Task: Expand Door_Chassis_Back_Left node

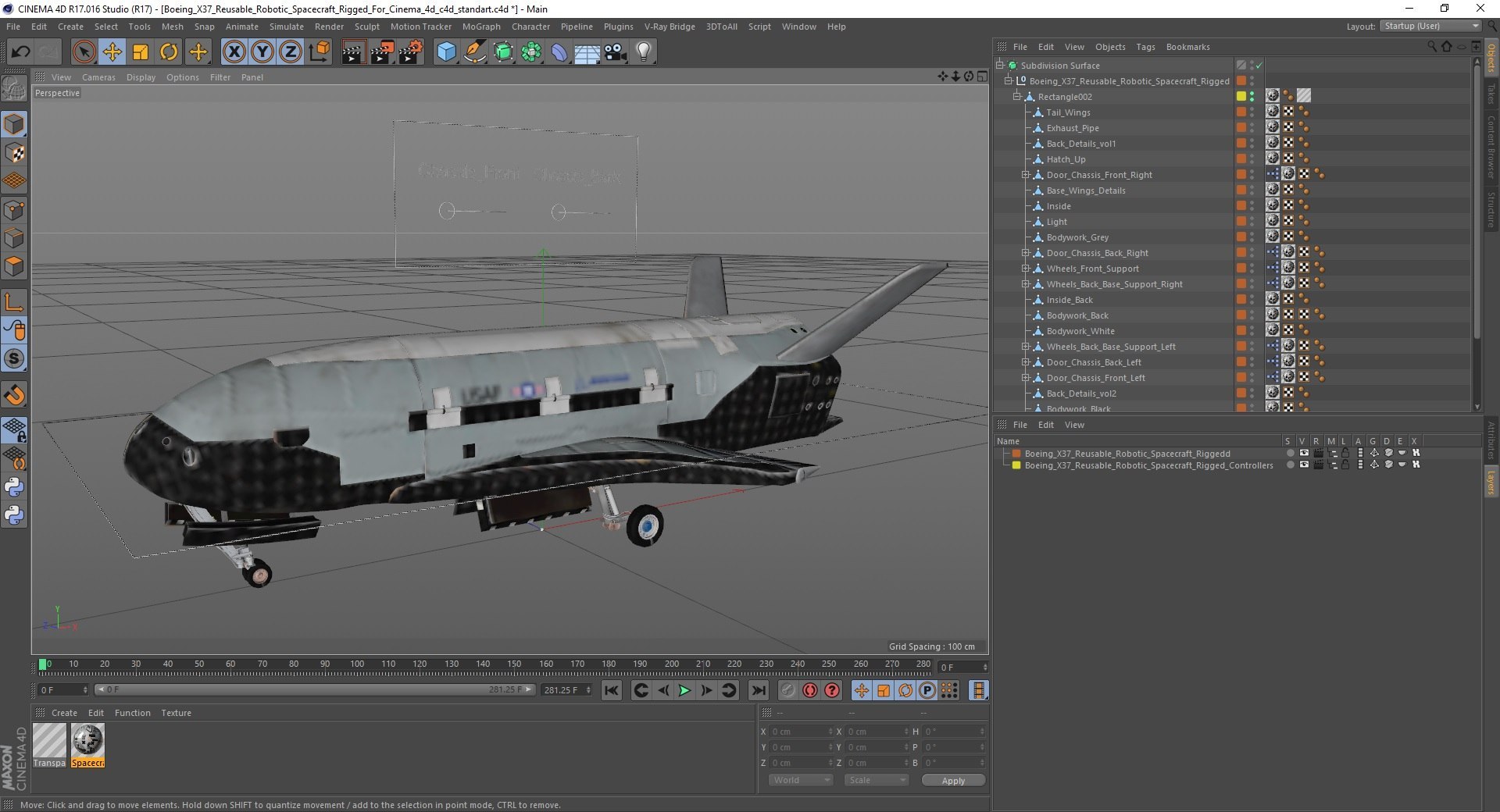Action: tap(1025, 361)
